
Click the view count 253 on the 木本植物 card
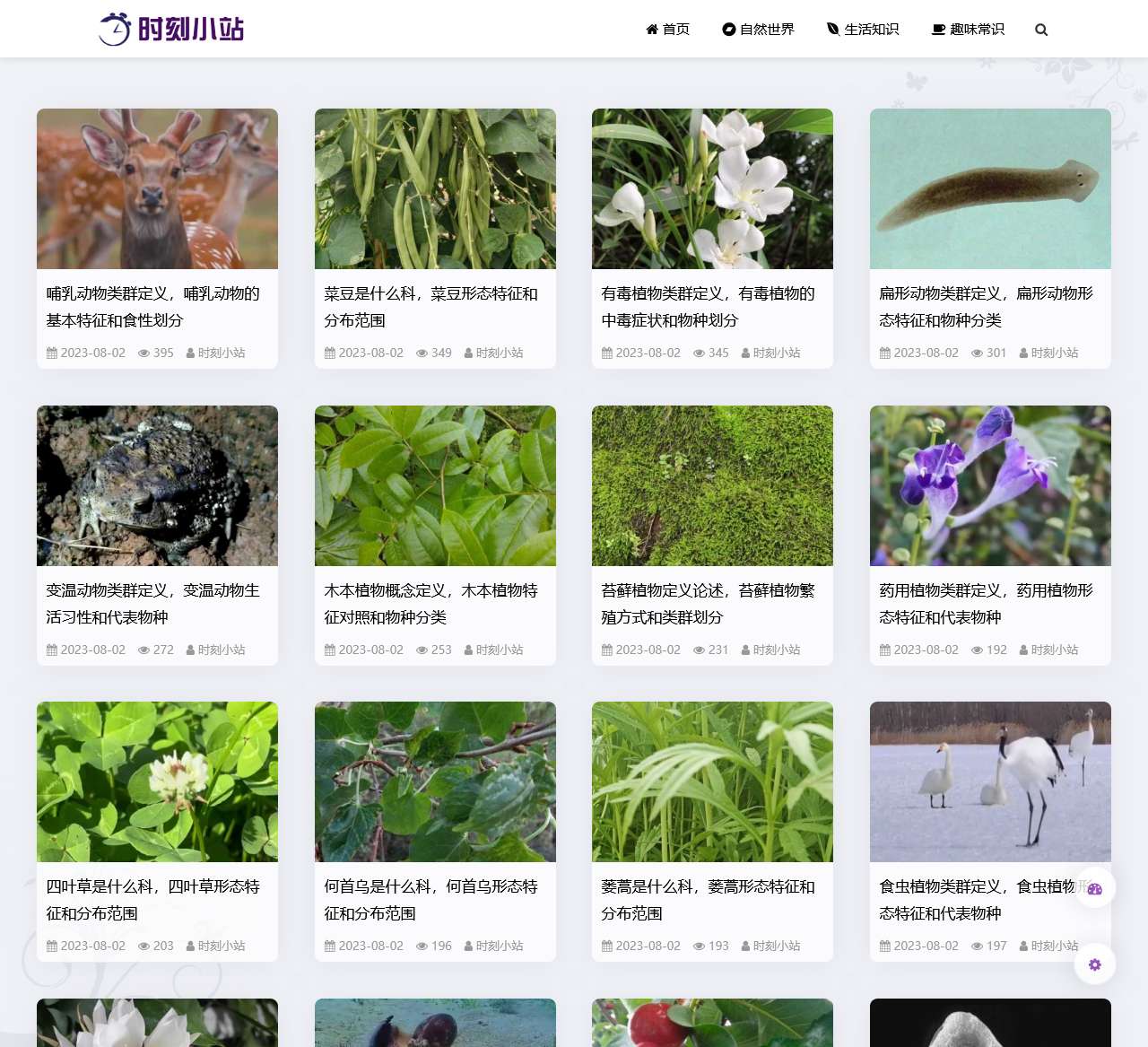(441, 650)
